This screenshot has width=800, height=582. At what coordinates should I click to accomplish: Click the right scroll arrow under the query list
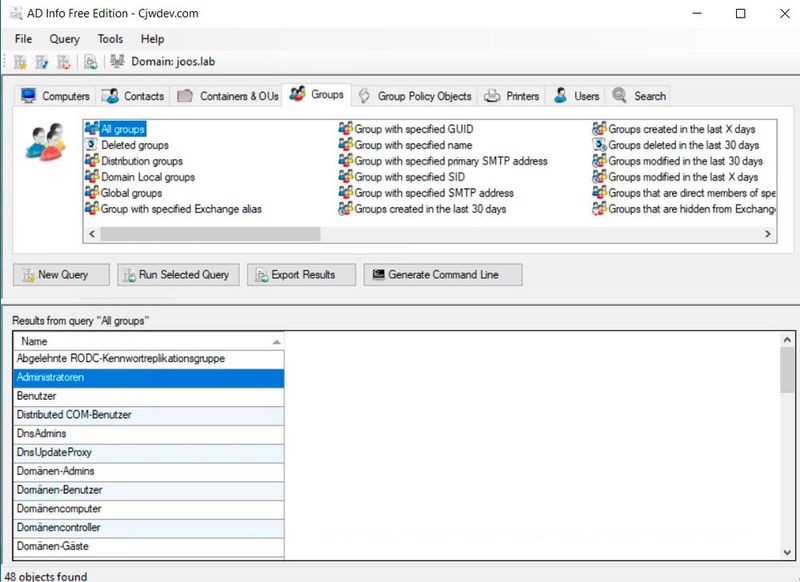pyautogui.click(x=768, y=233)
